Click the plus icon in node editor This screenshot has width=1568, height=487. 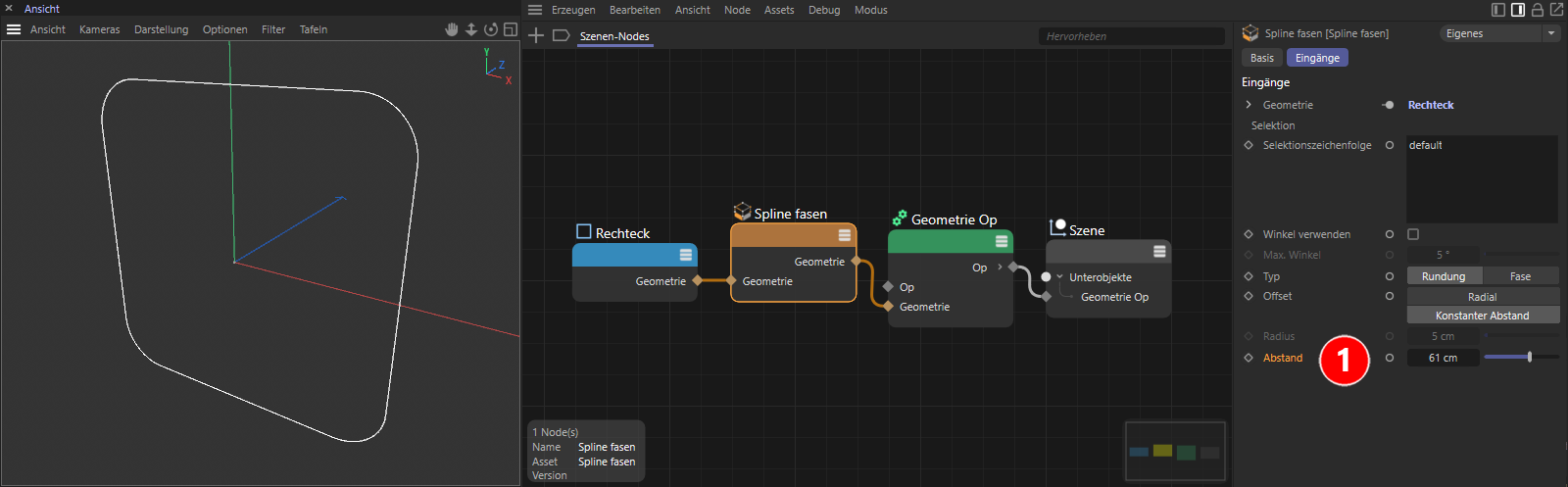[x=536, y=36]
